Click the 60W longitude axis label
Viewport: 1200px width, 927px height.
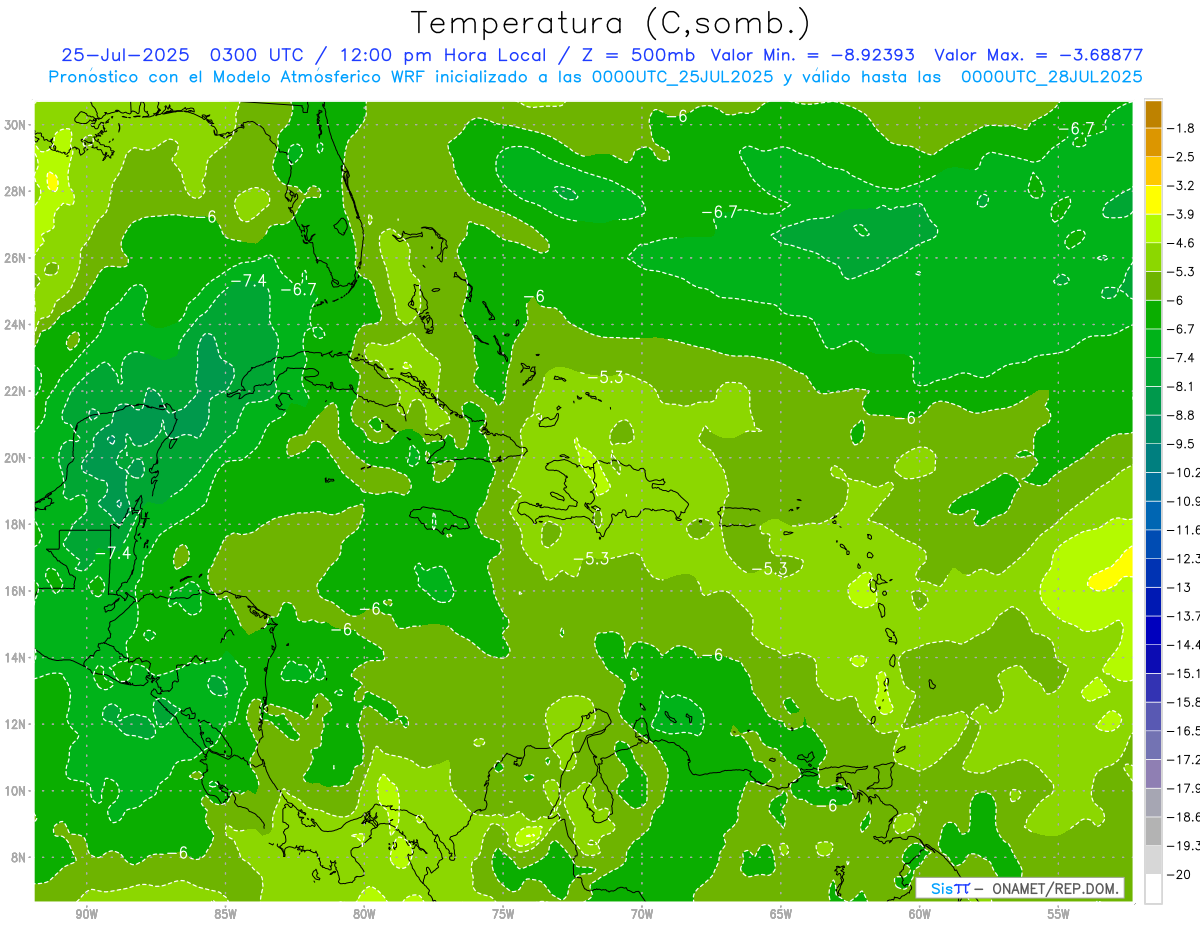pos(920,914)
